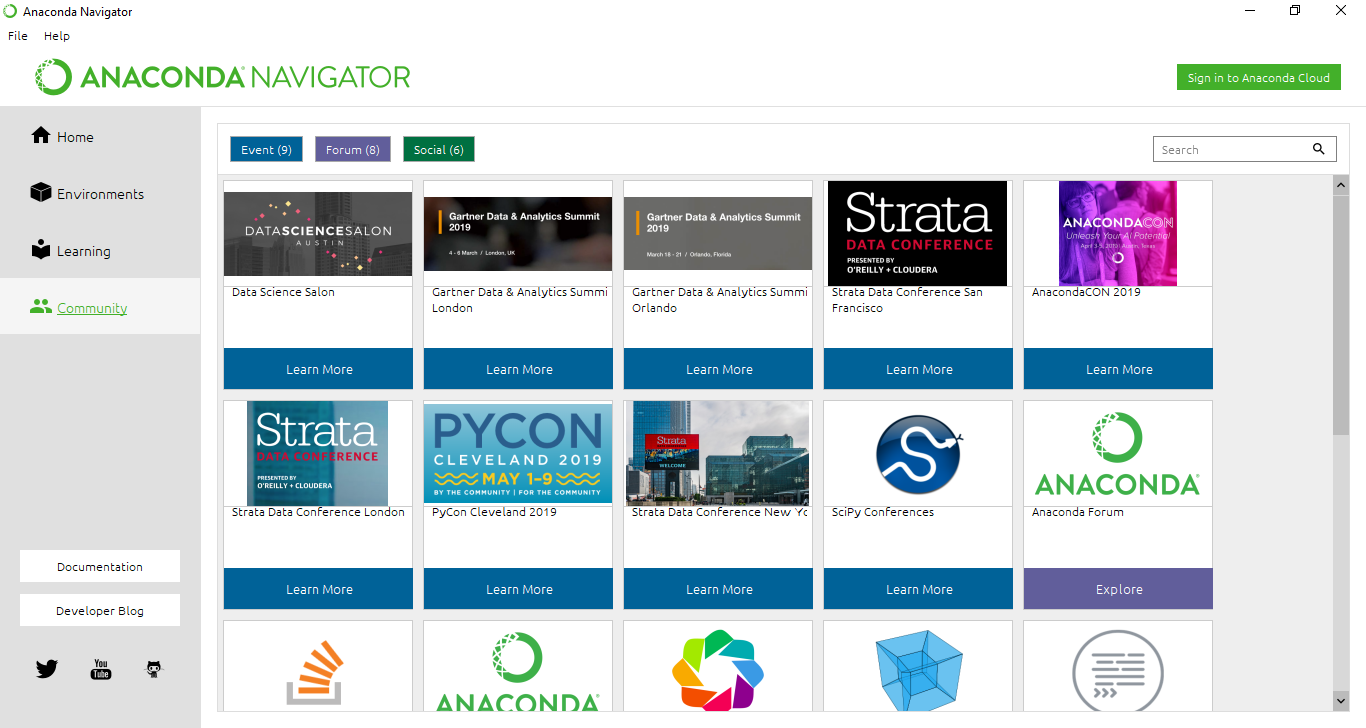Sign in to Anaconda Cloud
Image resolution: width=1366 pixels, height=728 pixels.
[1259, 77]
